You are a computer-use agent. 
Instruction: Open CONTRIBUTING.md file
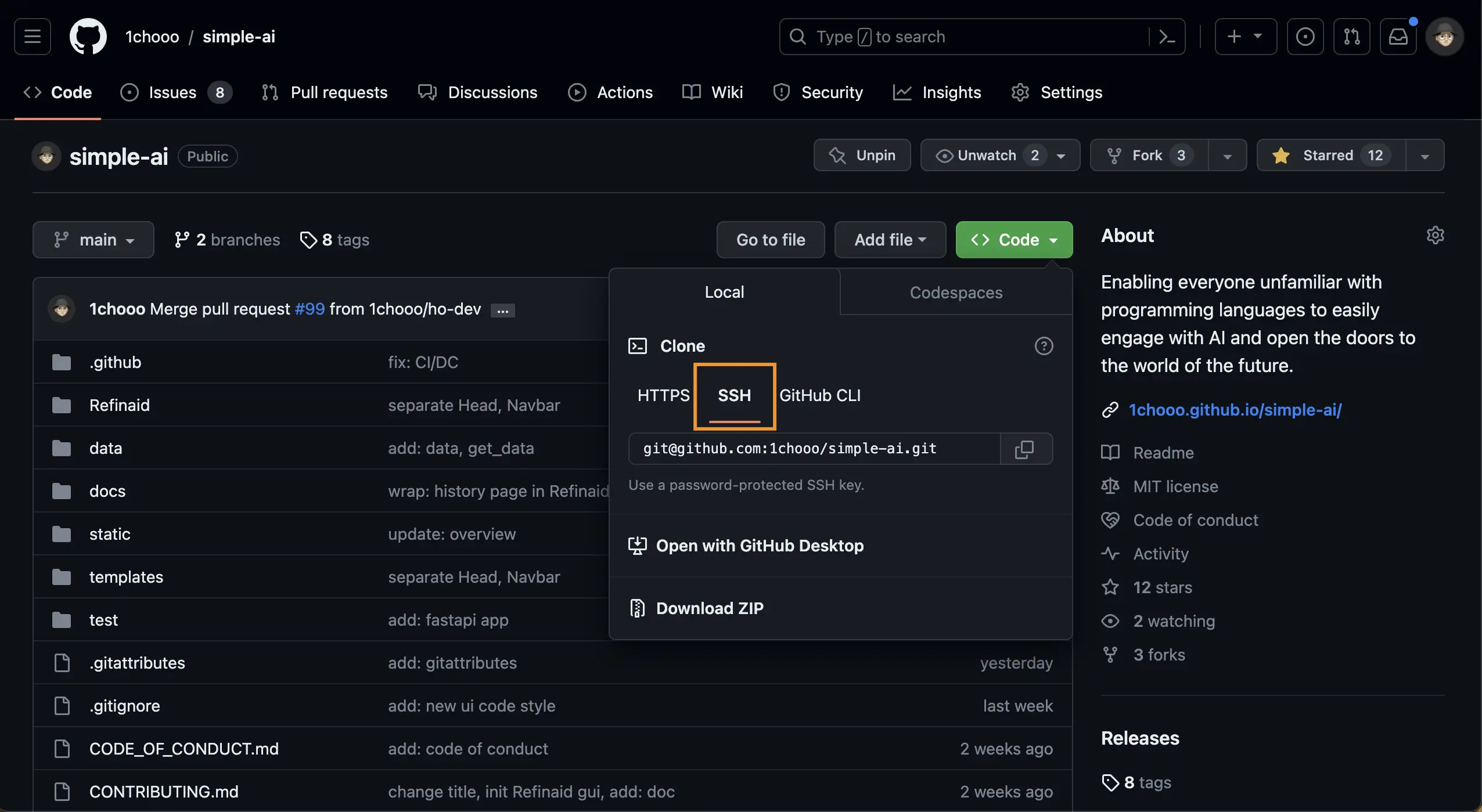pos(164,792)
